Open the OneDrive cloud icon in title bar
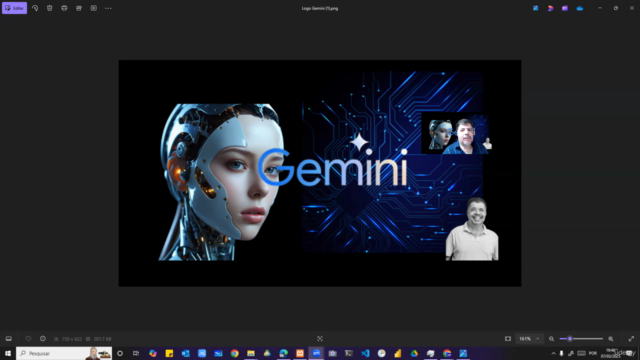640x360 pixels. click(580, 8)
